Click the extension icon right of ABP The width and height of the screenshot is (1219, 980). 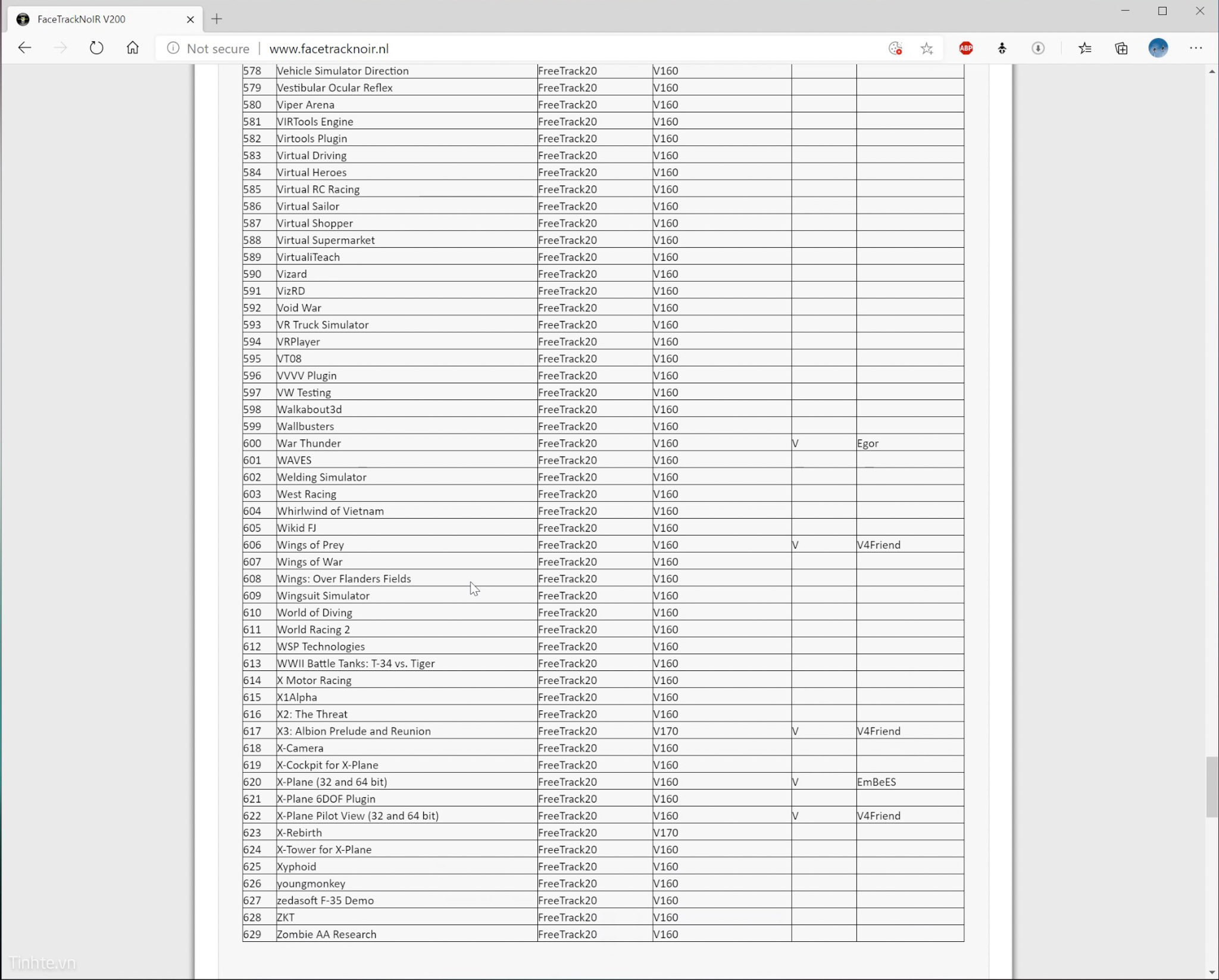(1002, 49)
